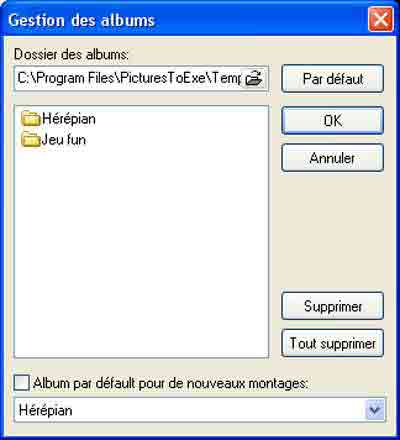Viewport: 400px width, 440px height.
Task: Select the Jeu fun album name in the list
Action: pyautogui.click(x=64, y=140)
